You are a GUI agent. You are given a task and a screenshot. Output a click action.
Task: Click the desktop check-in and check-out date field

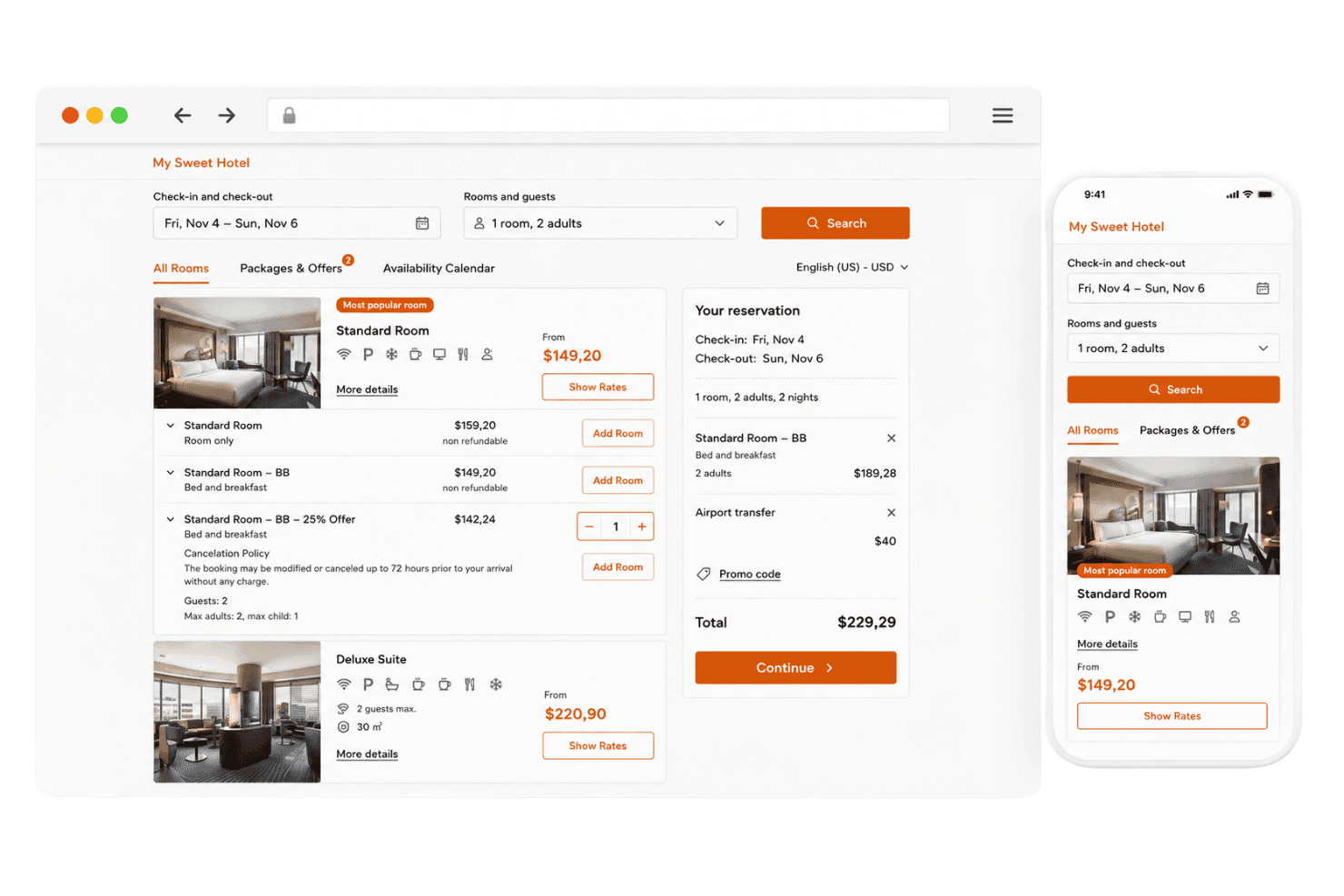(x=297, y=223)
